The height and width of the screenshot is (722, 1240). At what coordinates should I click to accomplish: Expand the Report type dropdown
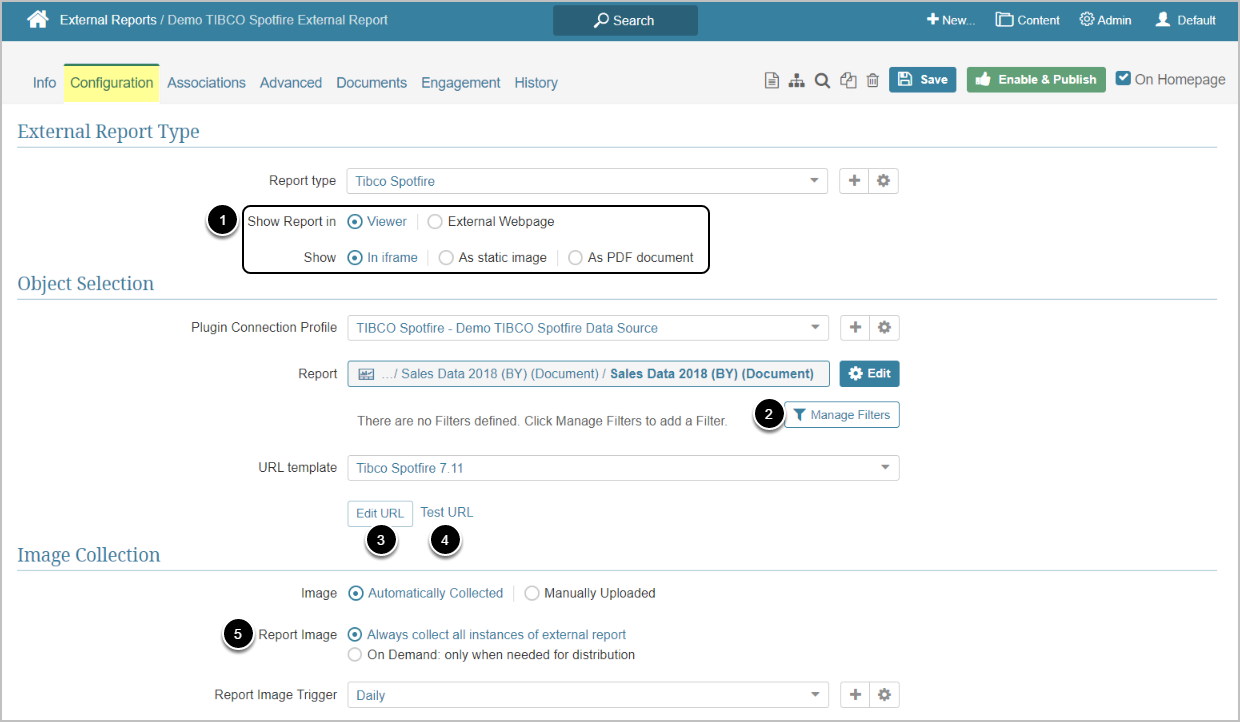(x=586, y=181)
